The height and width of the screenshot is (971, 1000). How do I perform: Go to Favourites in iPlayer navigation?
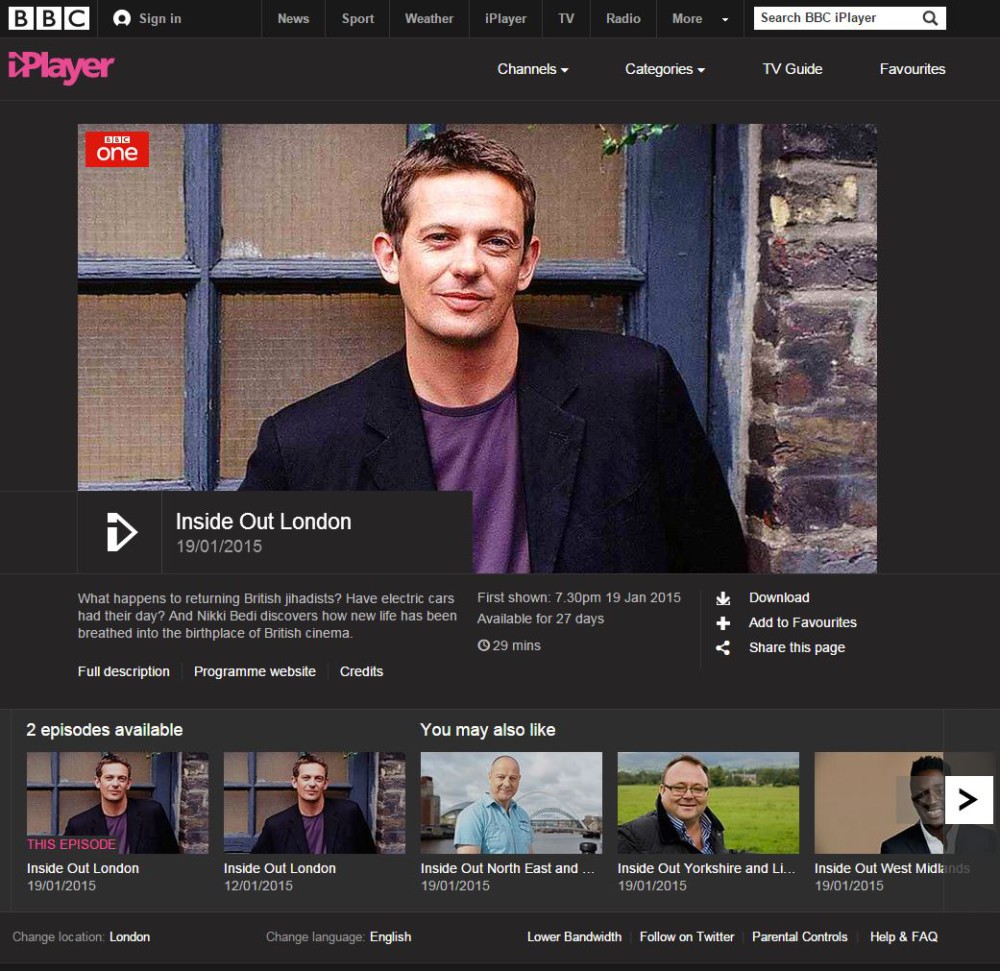[912, 69]
